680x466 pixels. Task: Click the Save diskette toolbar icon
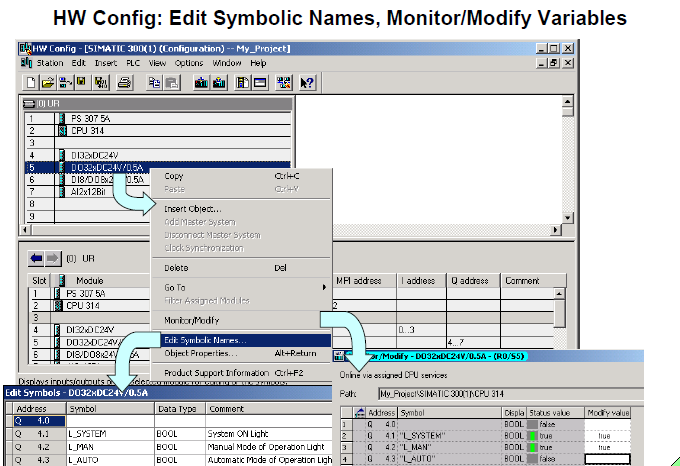coord(82,82)
